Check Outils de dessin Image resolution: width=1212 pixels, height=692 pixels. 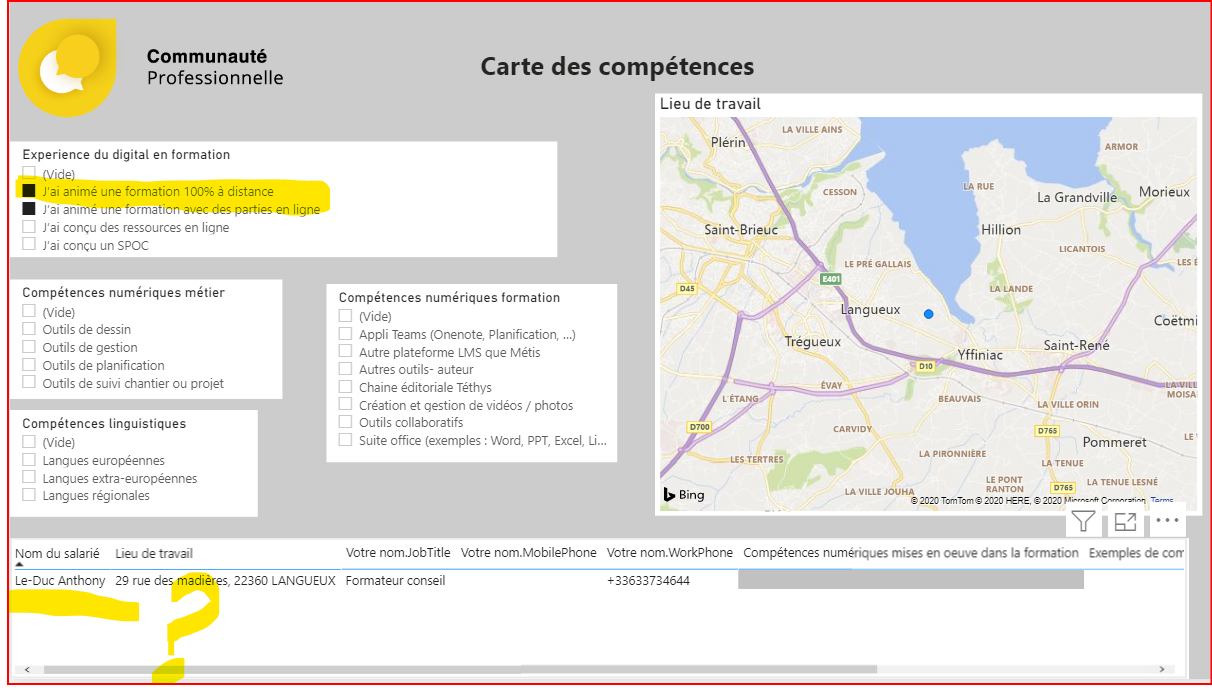pos(29,329)
